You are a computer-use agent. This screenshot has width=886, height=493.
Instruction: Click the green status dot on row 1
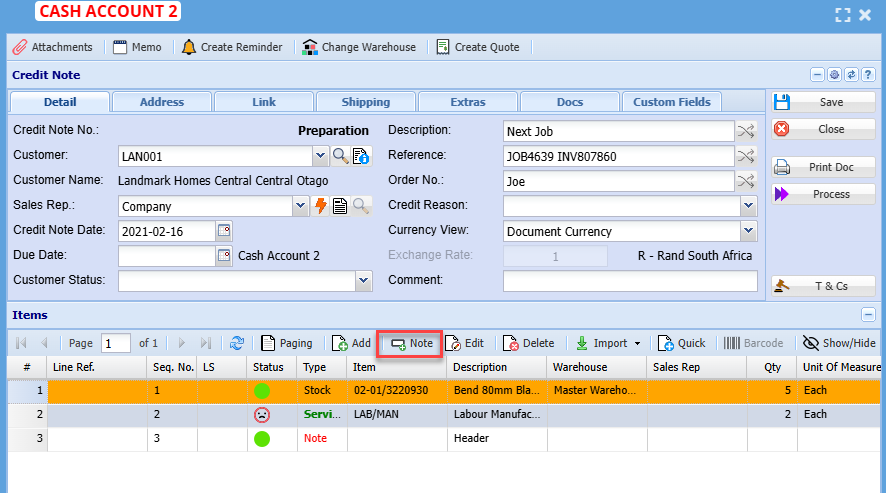[x=262, y=391]
